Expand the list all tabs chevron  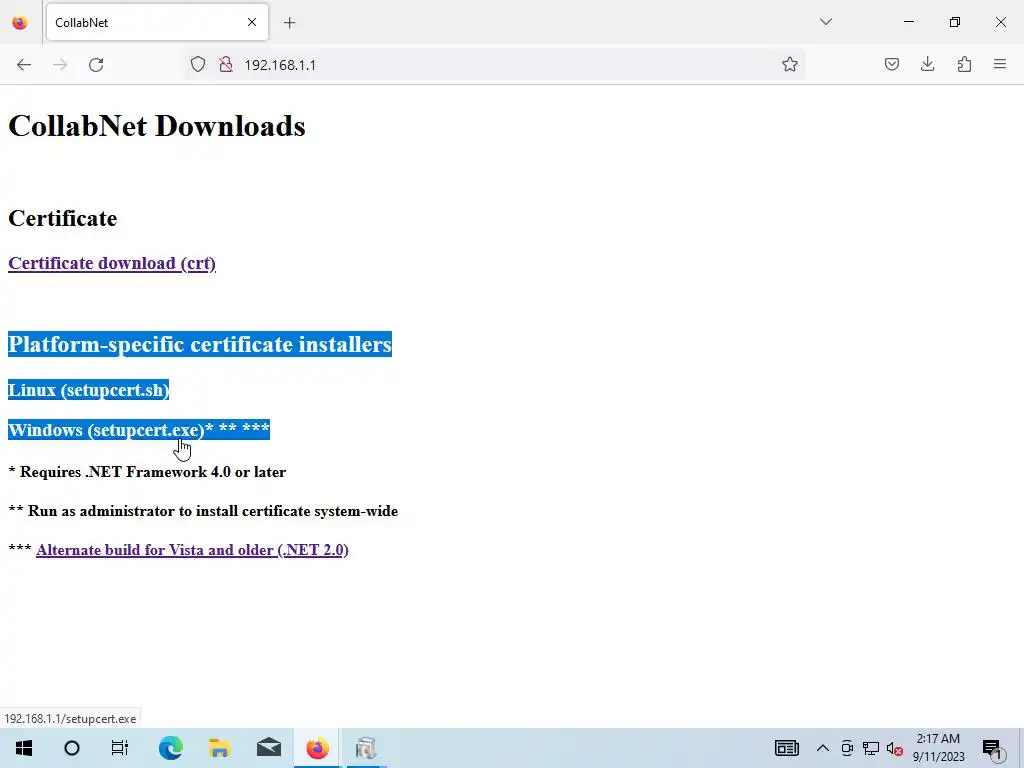825,22
